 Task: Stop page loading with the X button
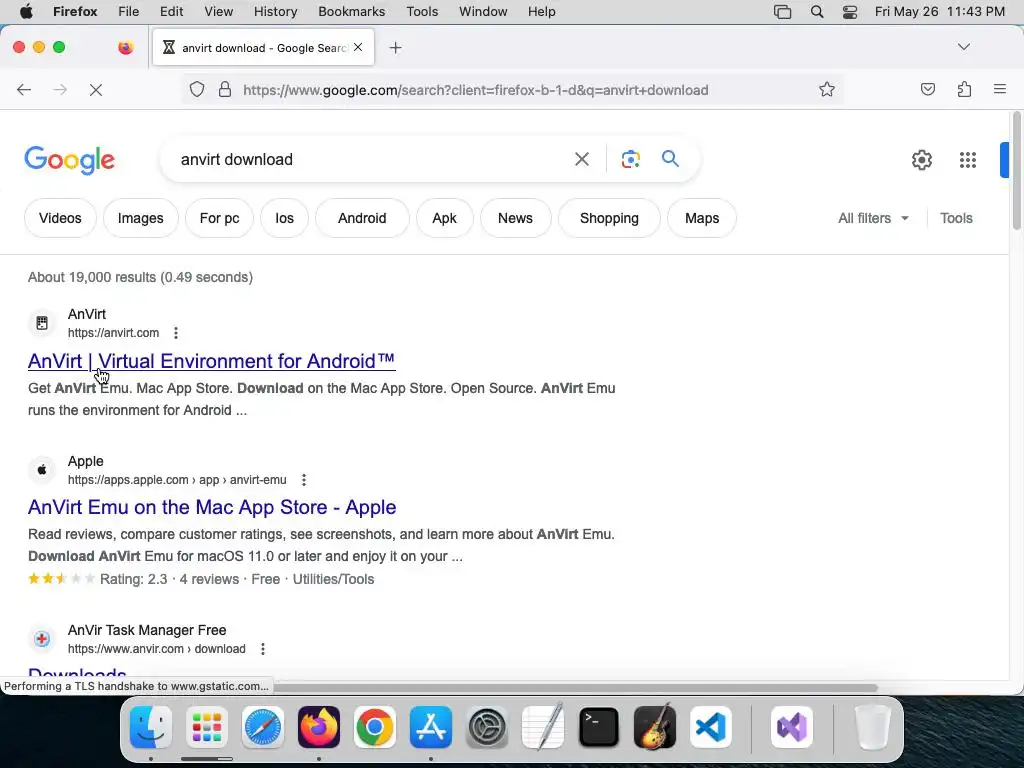(x=96, y=89)
